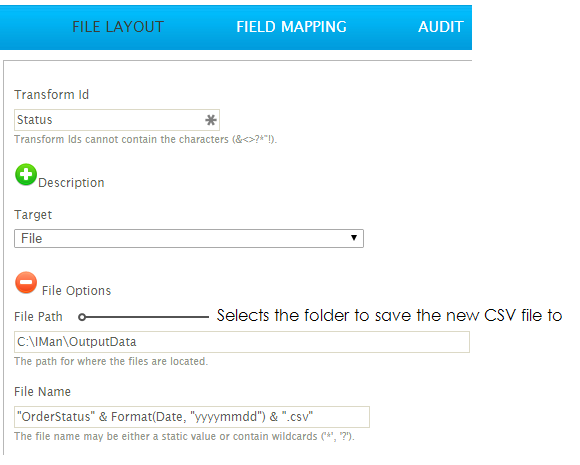Collapse File Options with the red minus icon
Viewport: 580px width, 465px height.
click(x=26, y=283)
